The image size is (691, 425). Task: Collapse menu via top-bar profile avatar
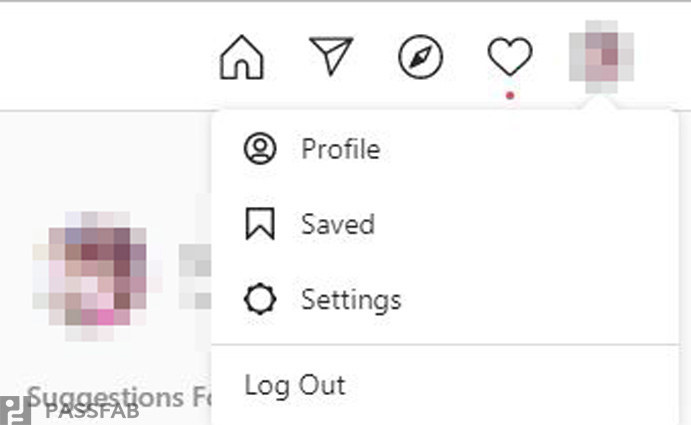pyautogui.click(x=599, y=57)
